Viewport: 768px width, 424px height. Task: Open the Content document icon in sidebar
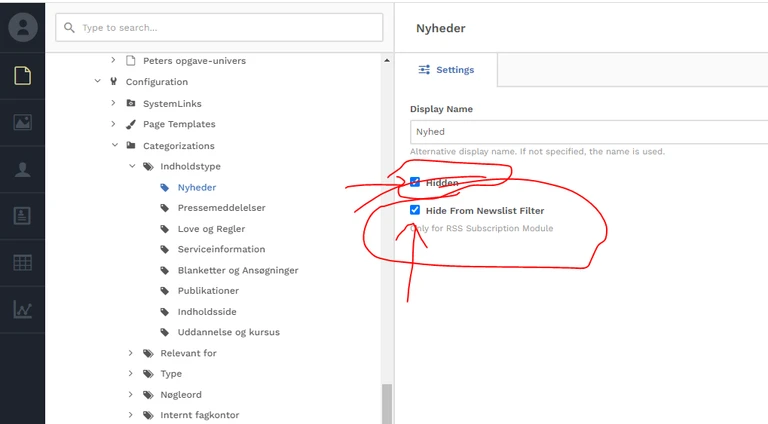[22, 75]
